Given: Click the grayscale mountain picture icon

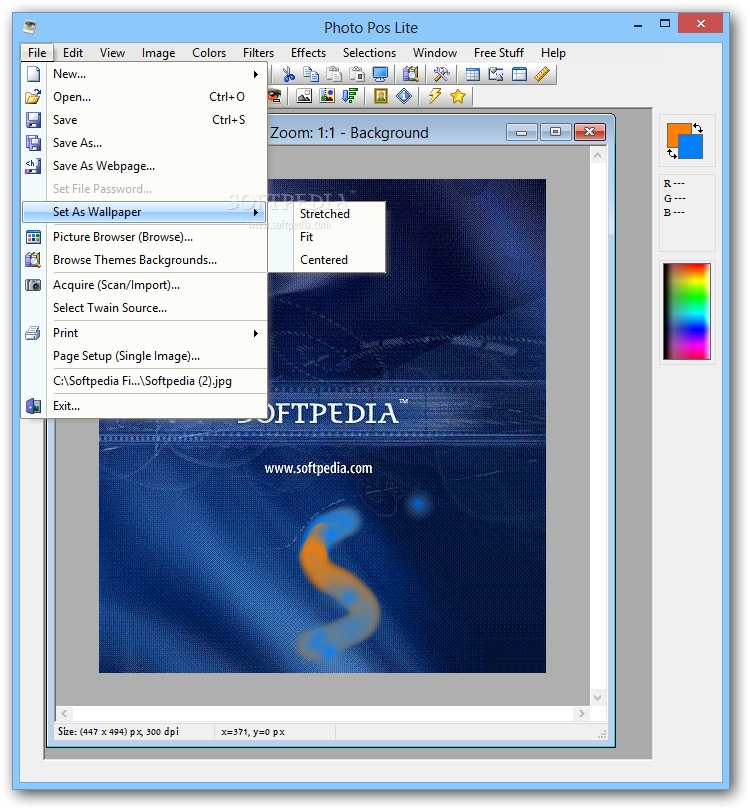Looking at the screenshot, I should [304, 96].
